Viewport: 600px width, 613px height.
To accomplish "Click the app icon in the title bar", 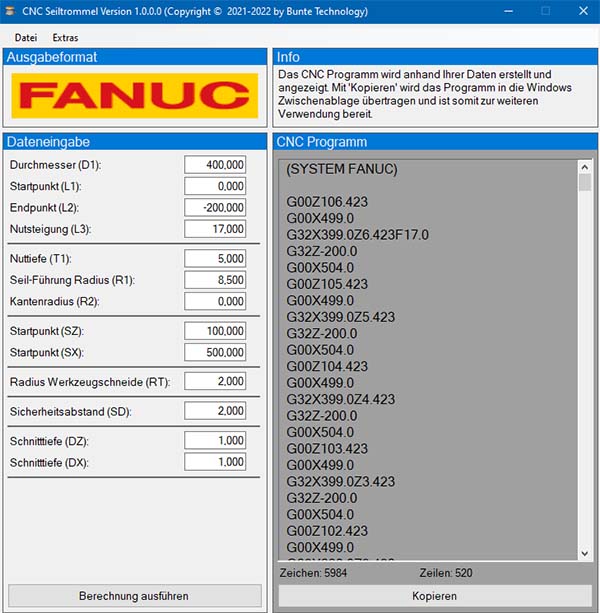I will 10,11.
